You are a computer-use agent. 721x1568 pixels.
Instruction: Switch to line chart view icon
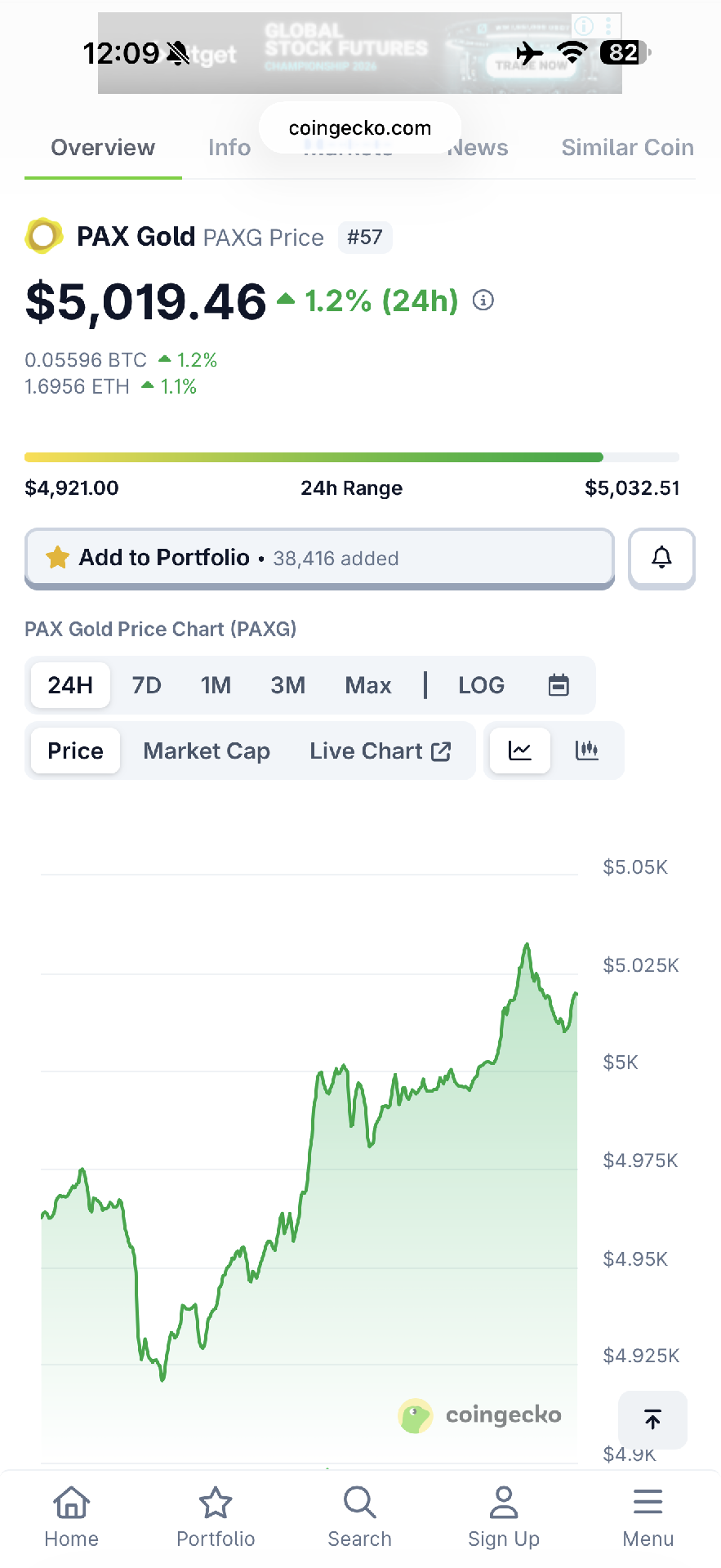click(520, 751)
